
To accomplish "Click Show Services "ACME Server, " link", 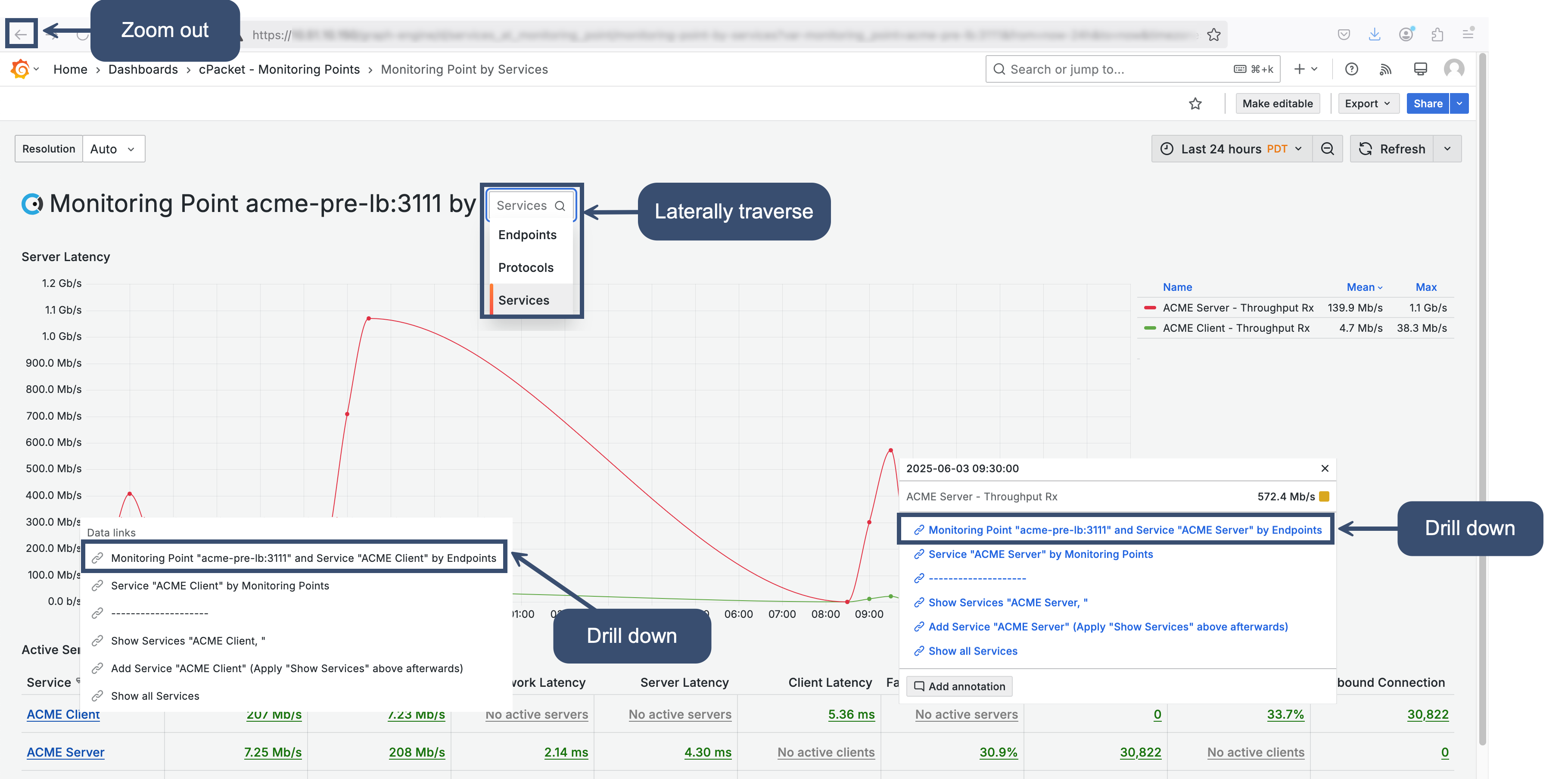I will (x=1008, y=602).
